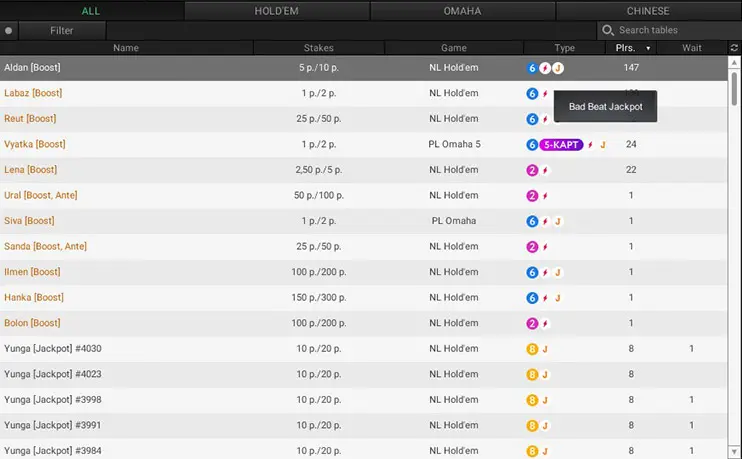Open the Hanka [Boost] table
Screen dimensions: 742x459
pyautogui.click(x=32, y=298)
